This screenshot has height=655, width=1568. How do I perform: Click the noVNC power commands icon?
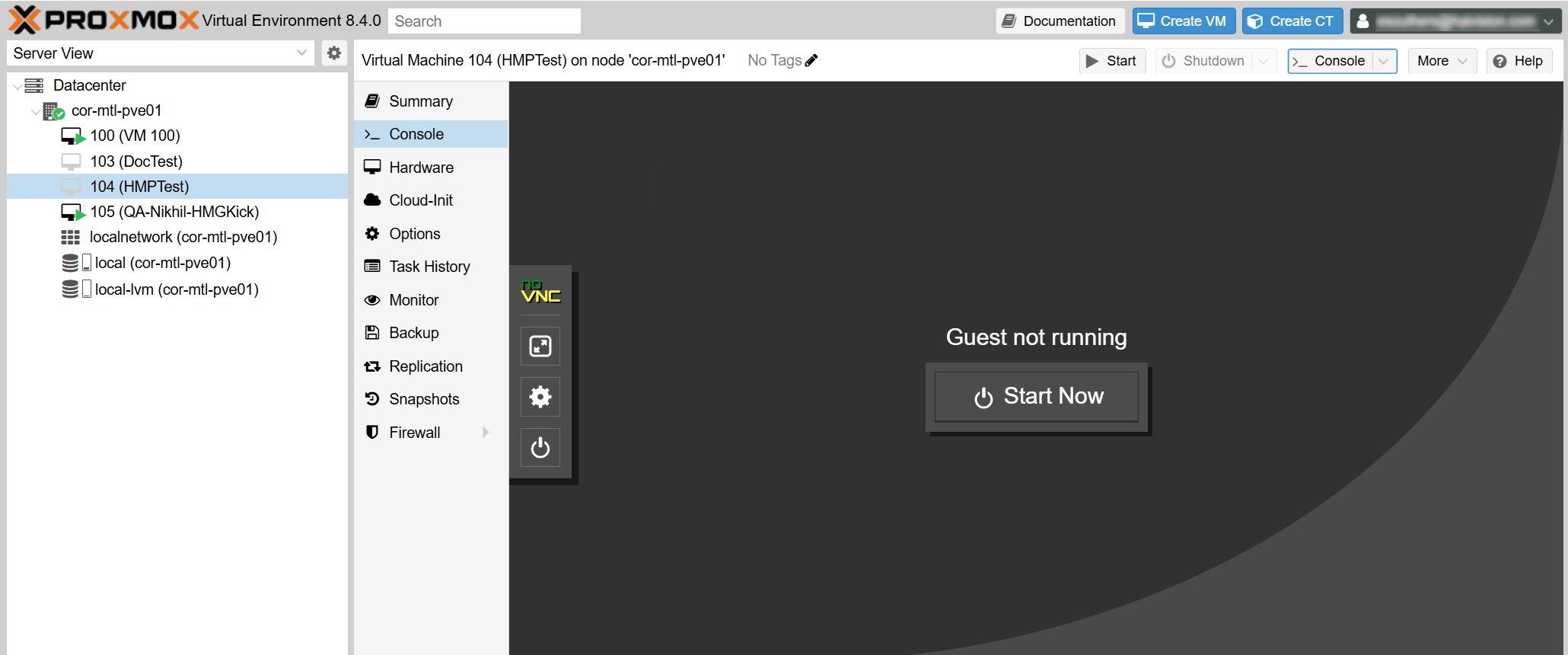[540, 447]
